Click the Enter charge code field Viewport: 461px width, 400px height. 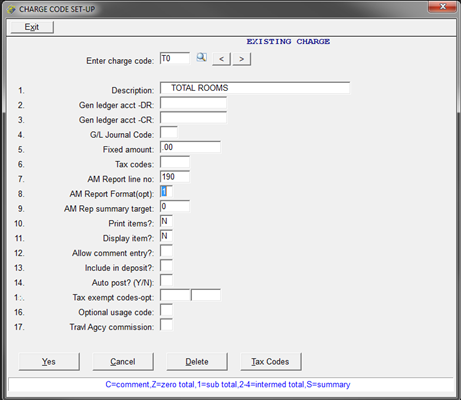click(175, 58)
